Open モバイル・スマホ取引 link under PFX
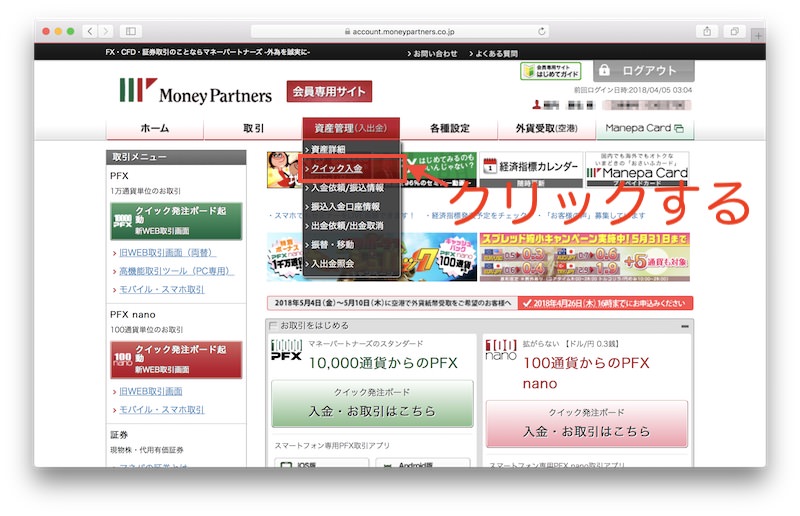 click(x=161, y=289)
